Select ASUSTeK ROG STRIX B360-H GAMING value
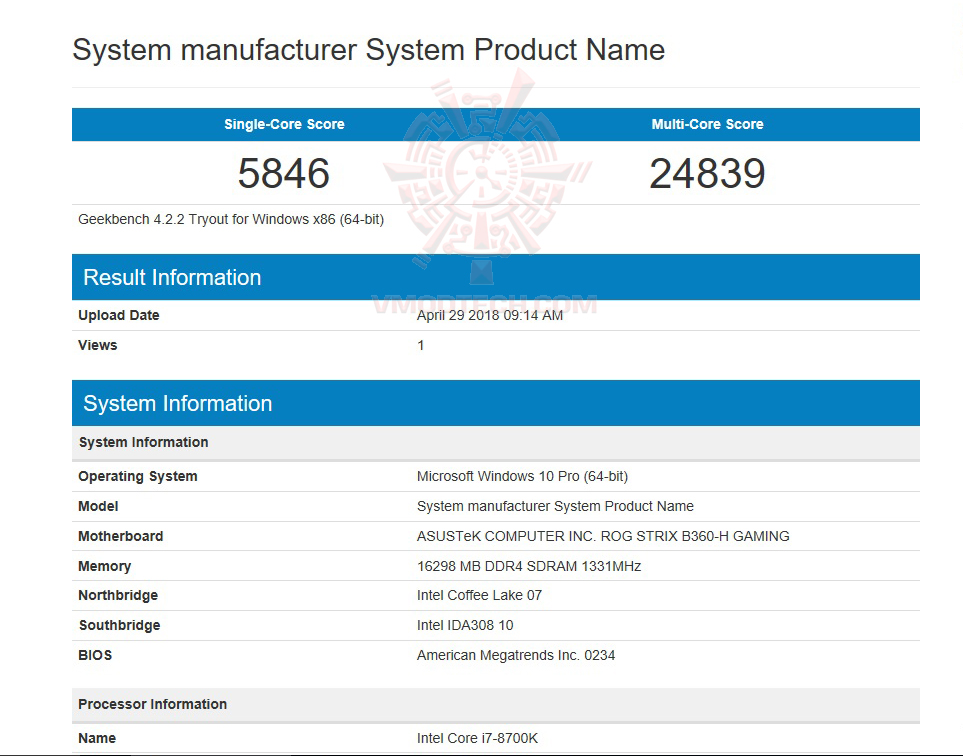This screenshot has width=963, height=756. click(603, 536)
